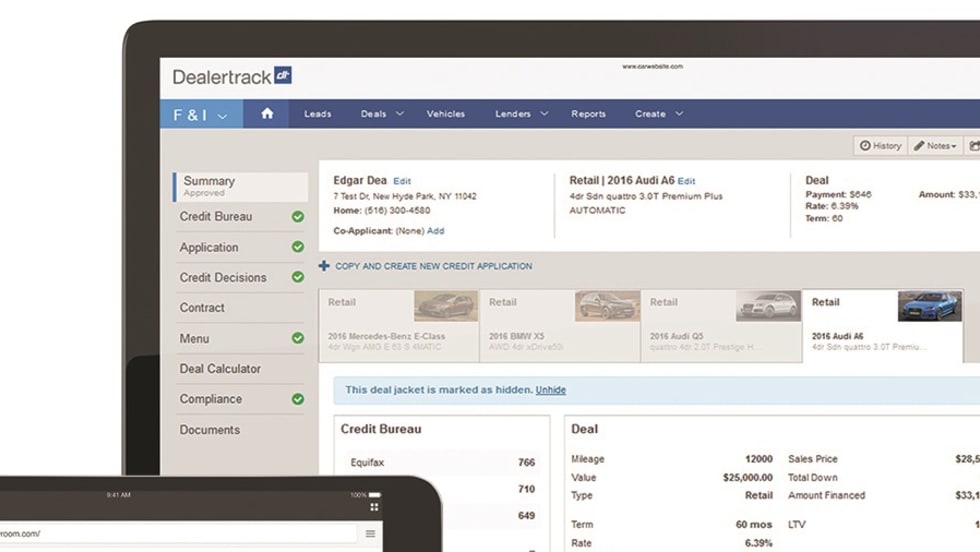
Task: Open the Reports menu item
Action: [588, 114]
